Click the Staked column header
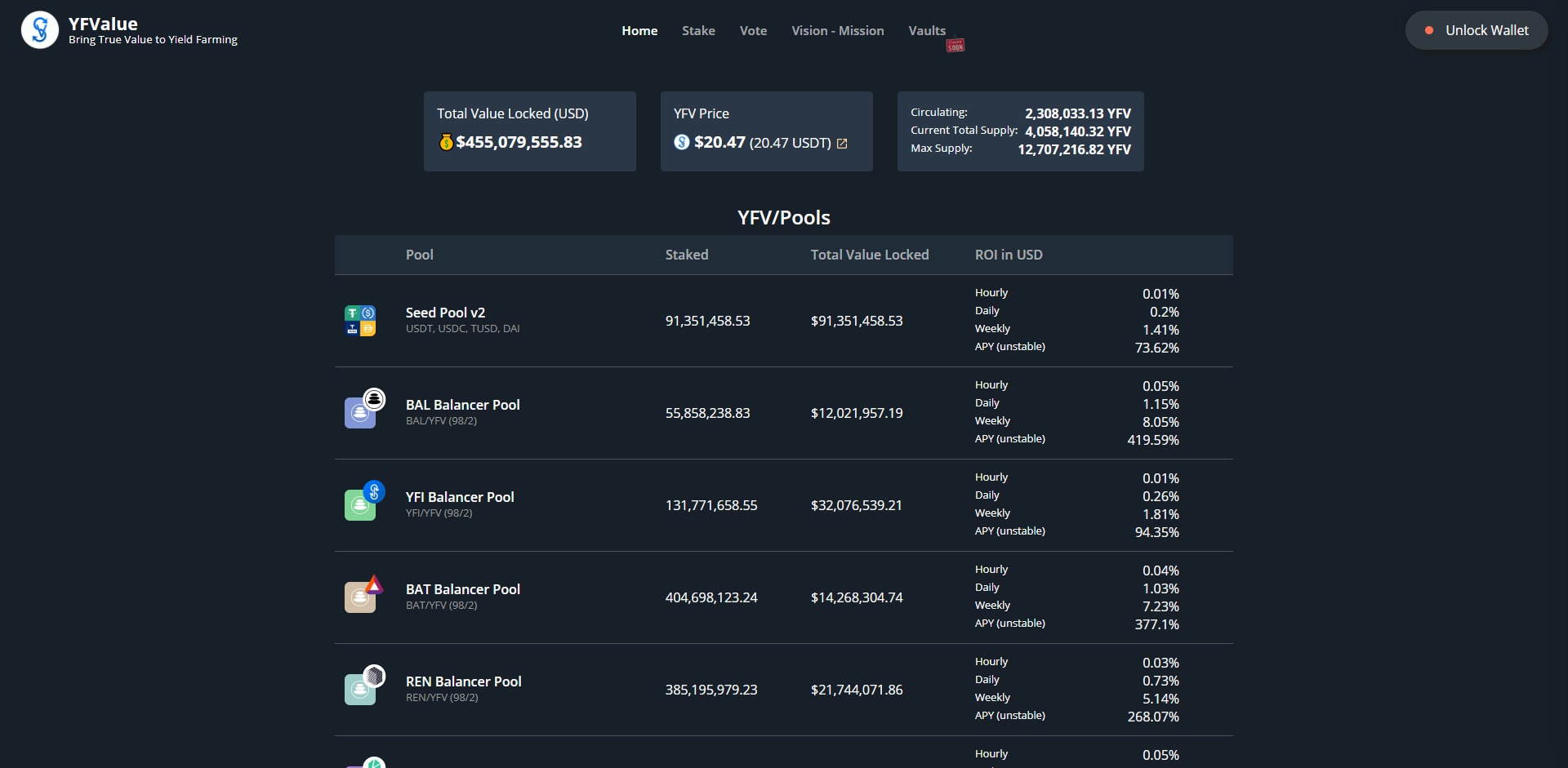1568x768 pixels. [687, 255]
